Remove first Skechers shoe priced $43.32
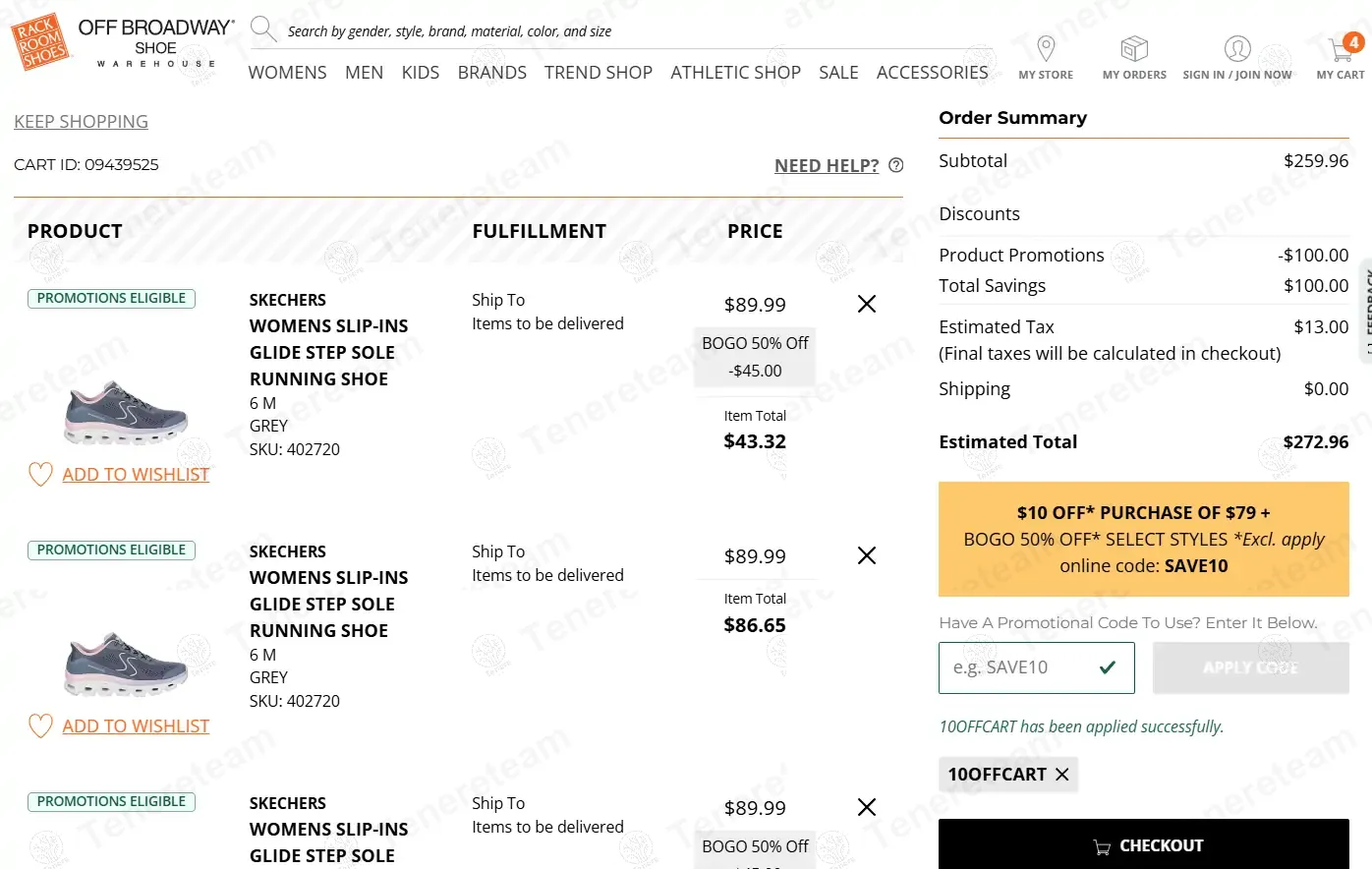This screenshot has height=869, width=1372. 867,304
